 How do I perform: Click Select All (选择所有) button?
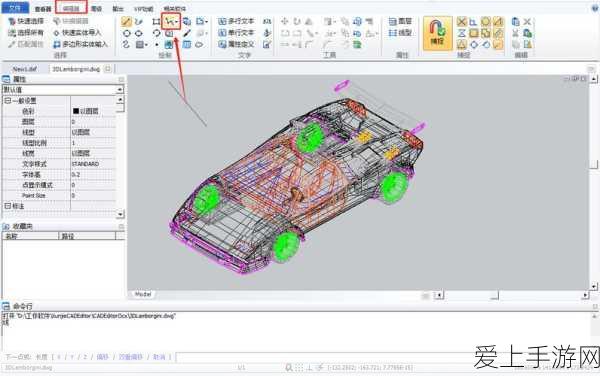pos(26,33)
